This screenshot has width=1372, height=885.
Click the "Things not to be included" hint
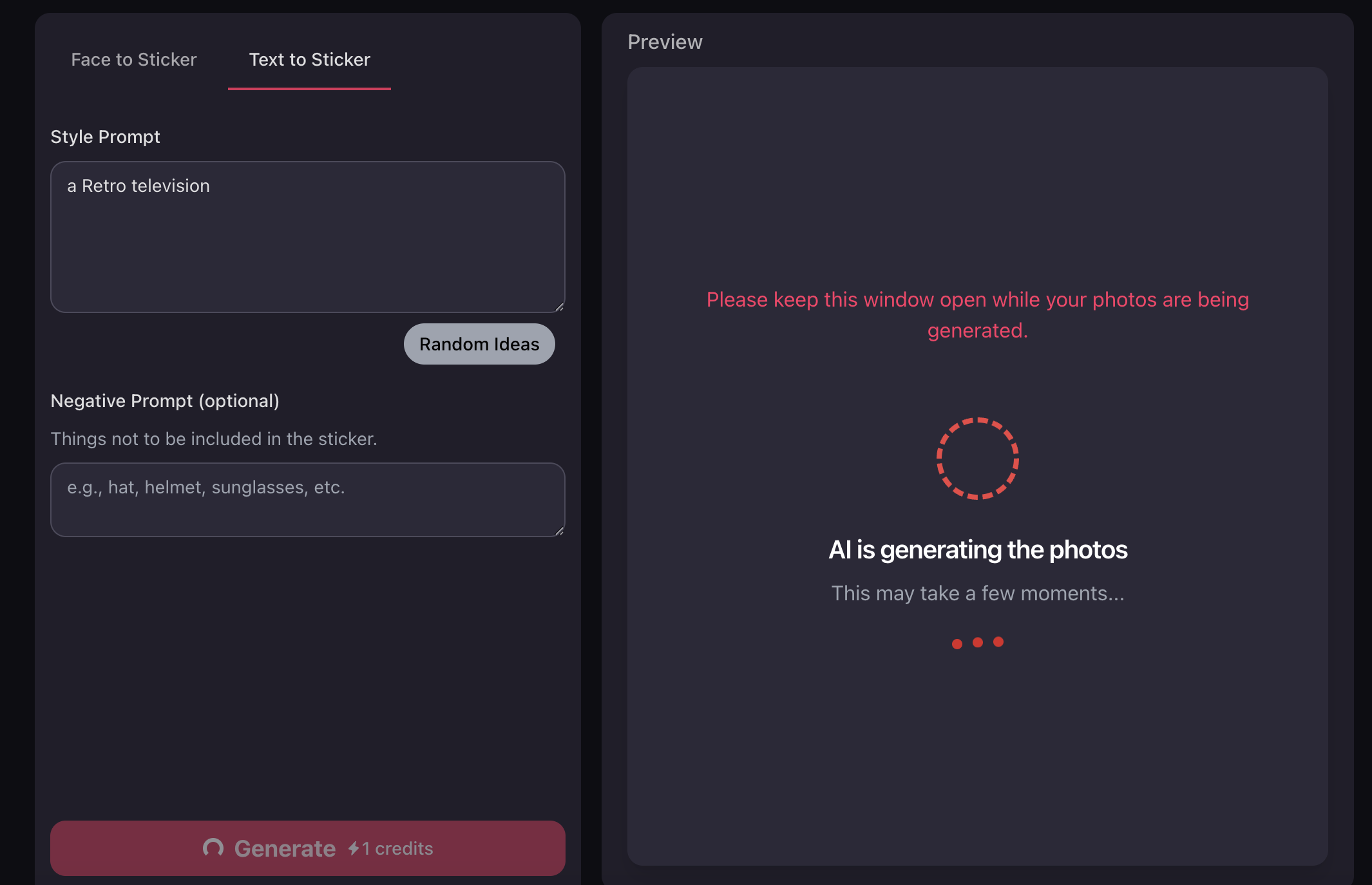[x=214, y=439]
